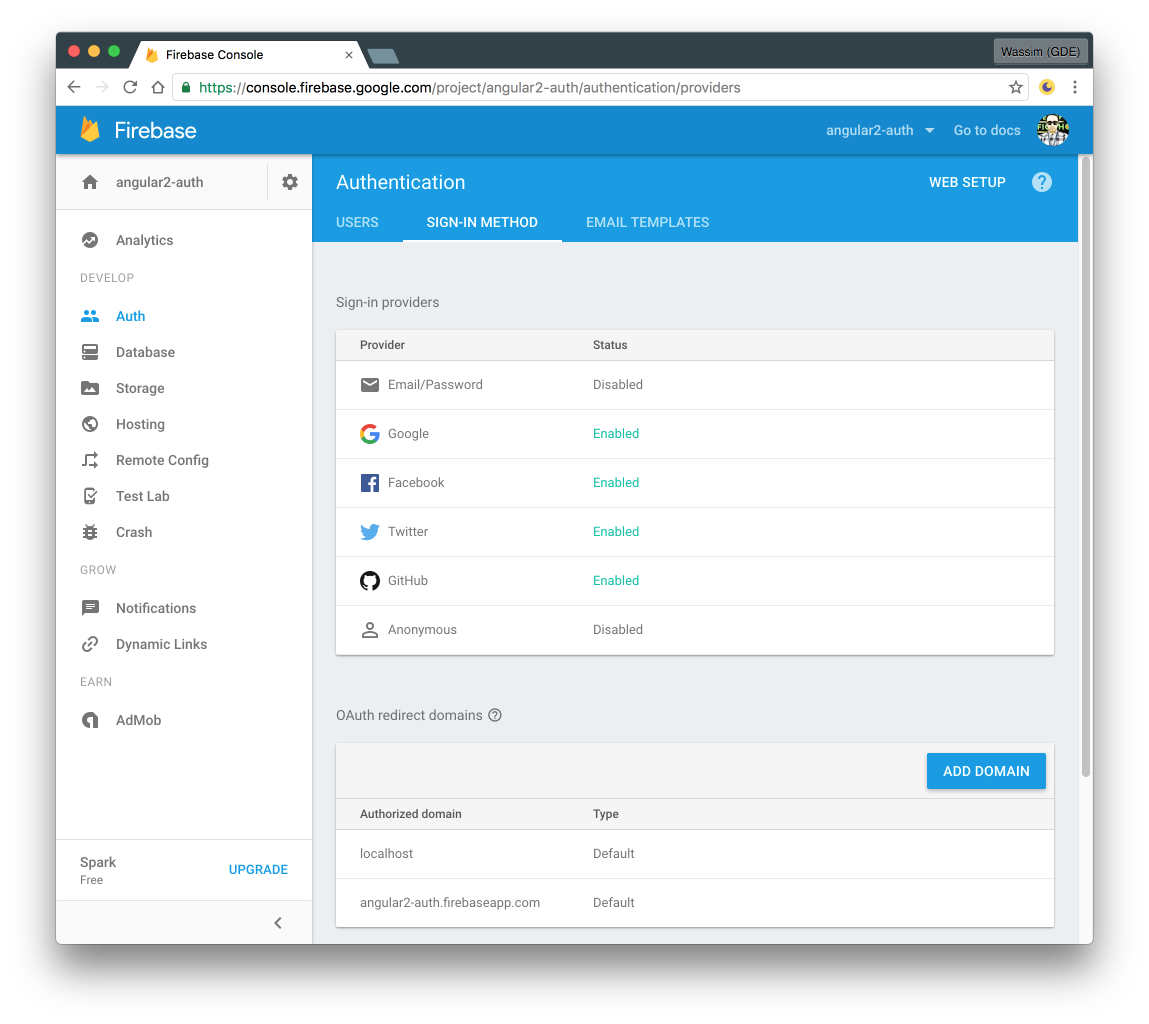Image resolution: width=1149 pixels, height=1024 pixels.
Task: Click the Google Enabled status
Action: click(616, 433)
